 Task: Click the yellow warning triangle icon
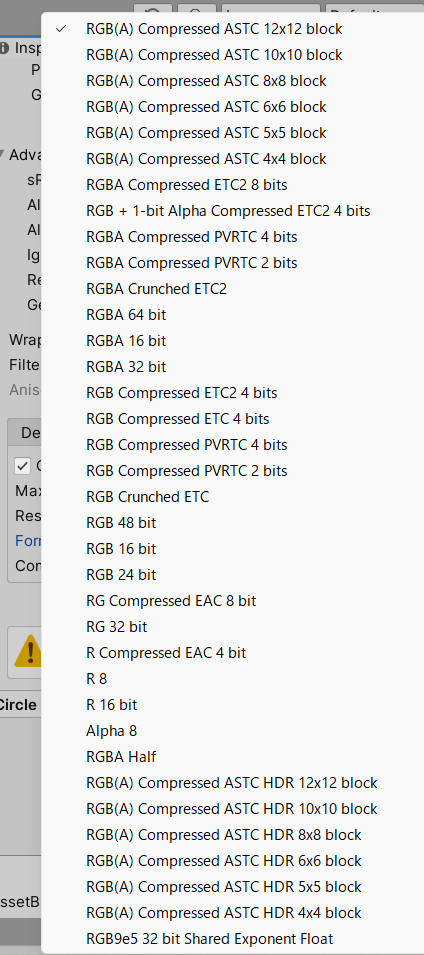28,652
